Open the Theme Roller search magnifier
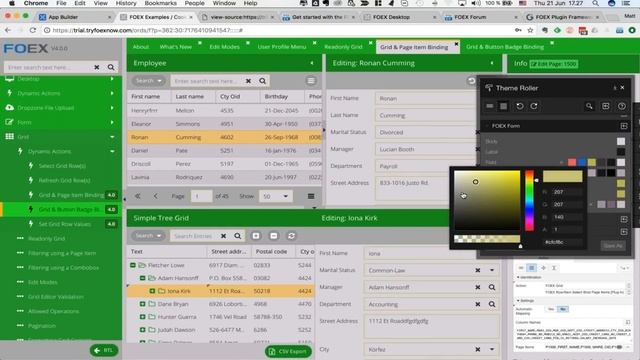 [x=589, y=106]
